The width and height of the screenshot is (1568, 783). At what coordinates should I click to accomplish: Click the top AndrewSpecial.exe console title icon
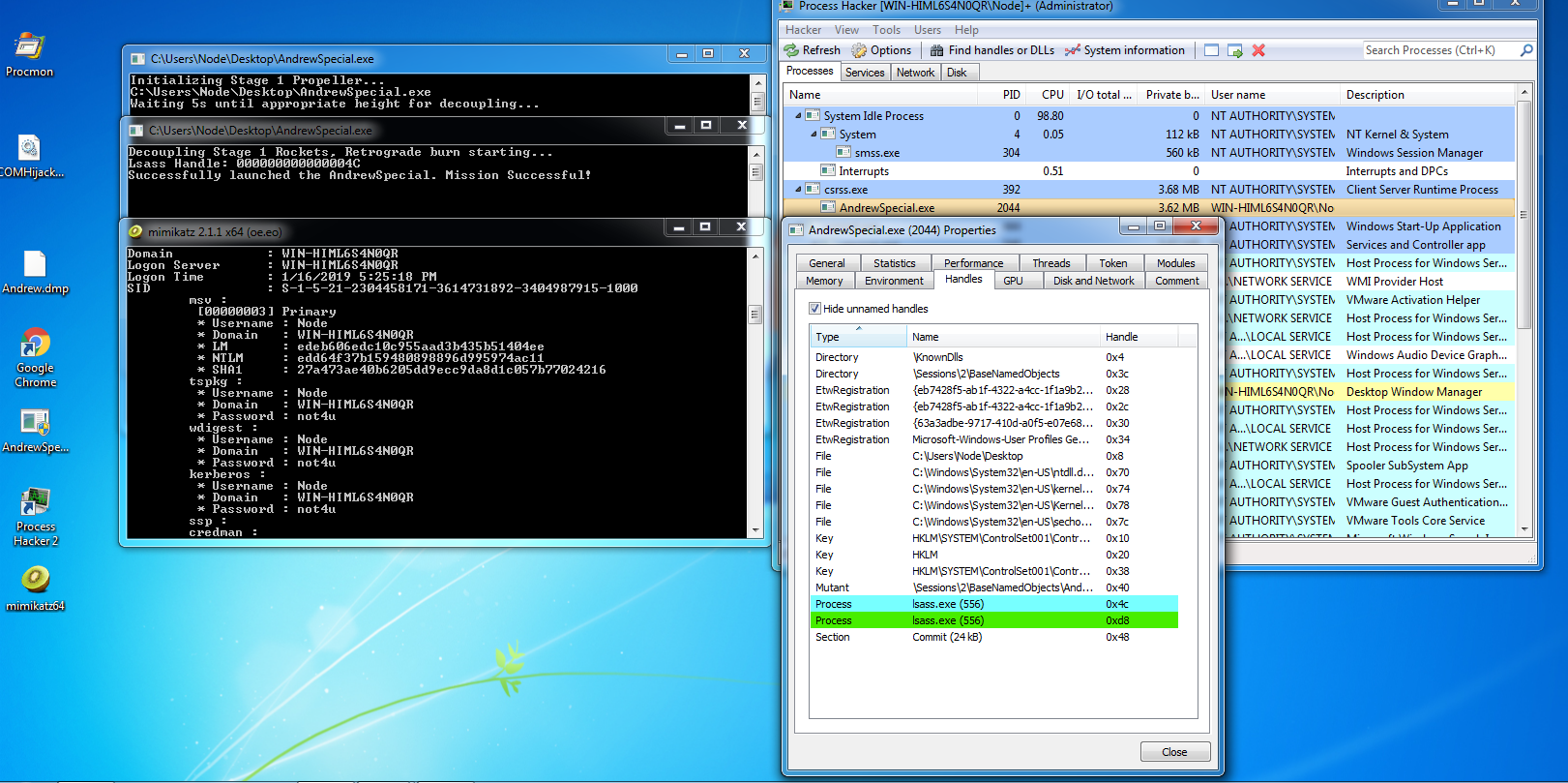[138, 59]
